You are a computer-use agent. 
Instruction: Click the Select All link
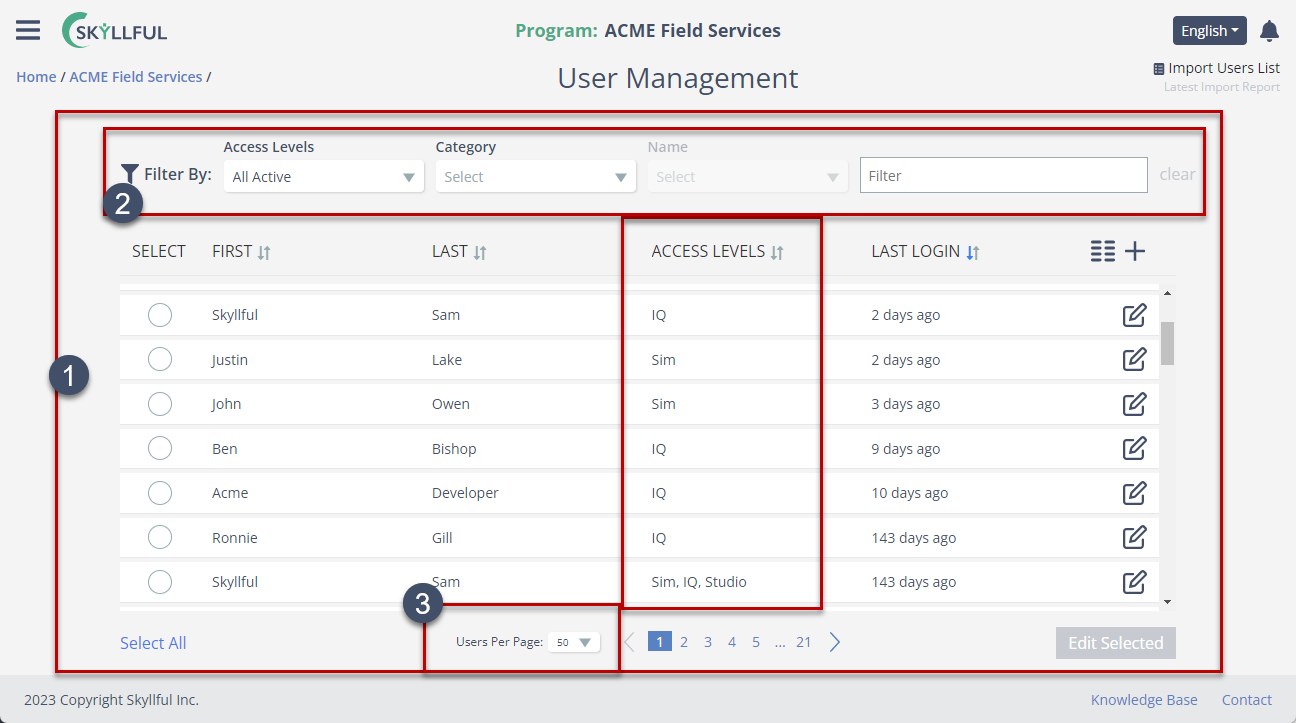point(153,643)
